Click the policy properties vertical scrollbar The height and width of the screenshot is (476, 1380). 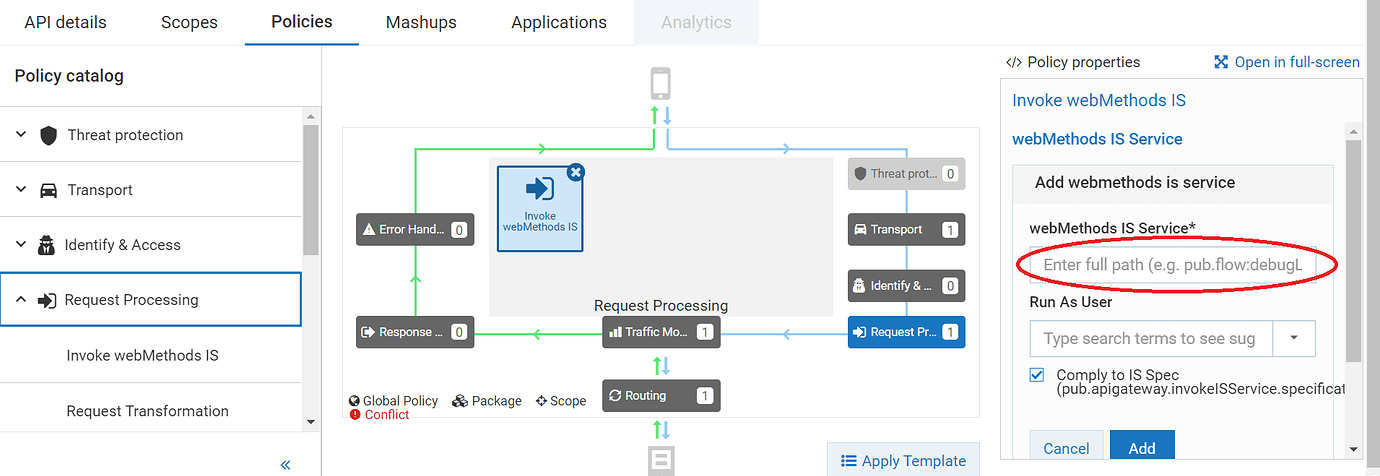(1353, 250)
